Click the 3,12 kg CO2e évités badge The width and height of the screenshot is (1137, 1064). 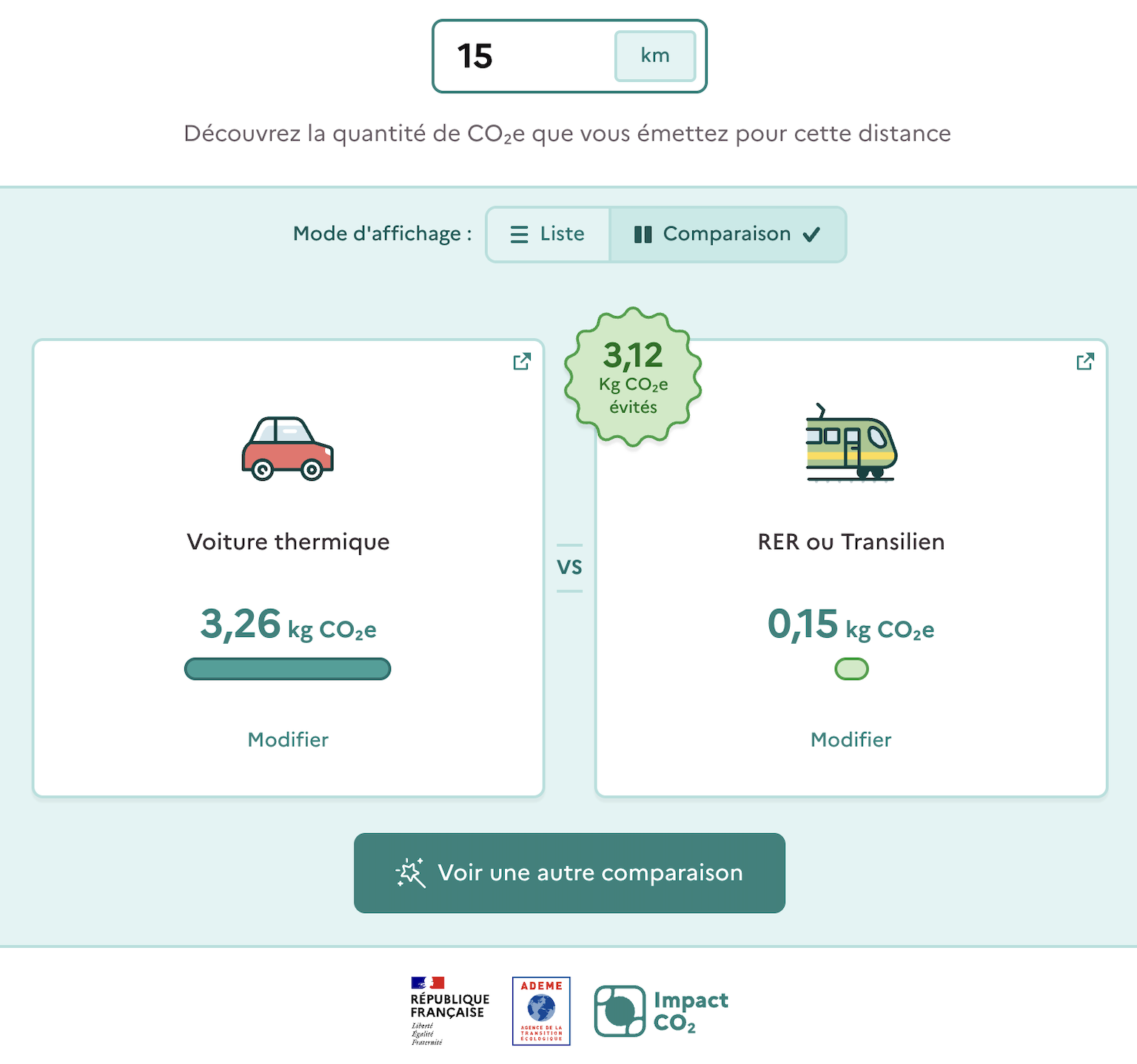click(x=633, y=377)
